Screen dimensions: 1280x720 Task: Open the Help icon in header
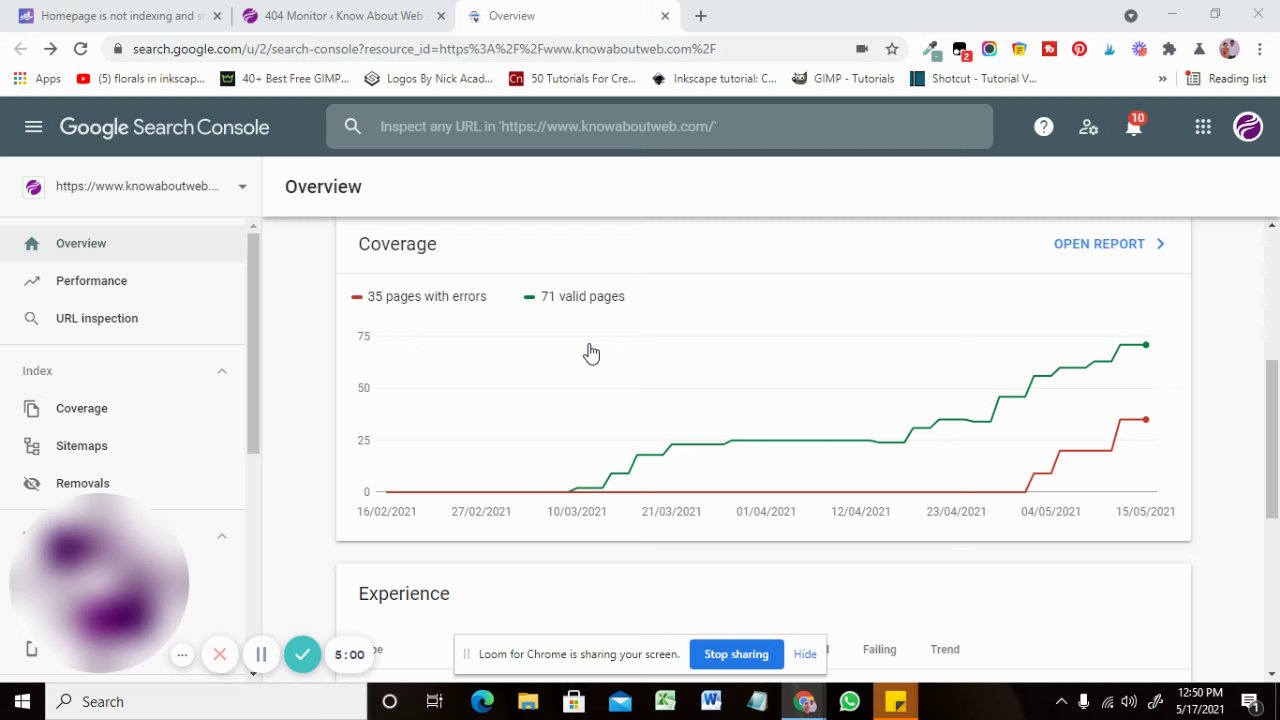pyautogui.click(x=1043, y=127)
